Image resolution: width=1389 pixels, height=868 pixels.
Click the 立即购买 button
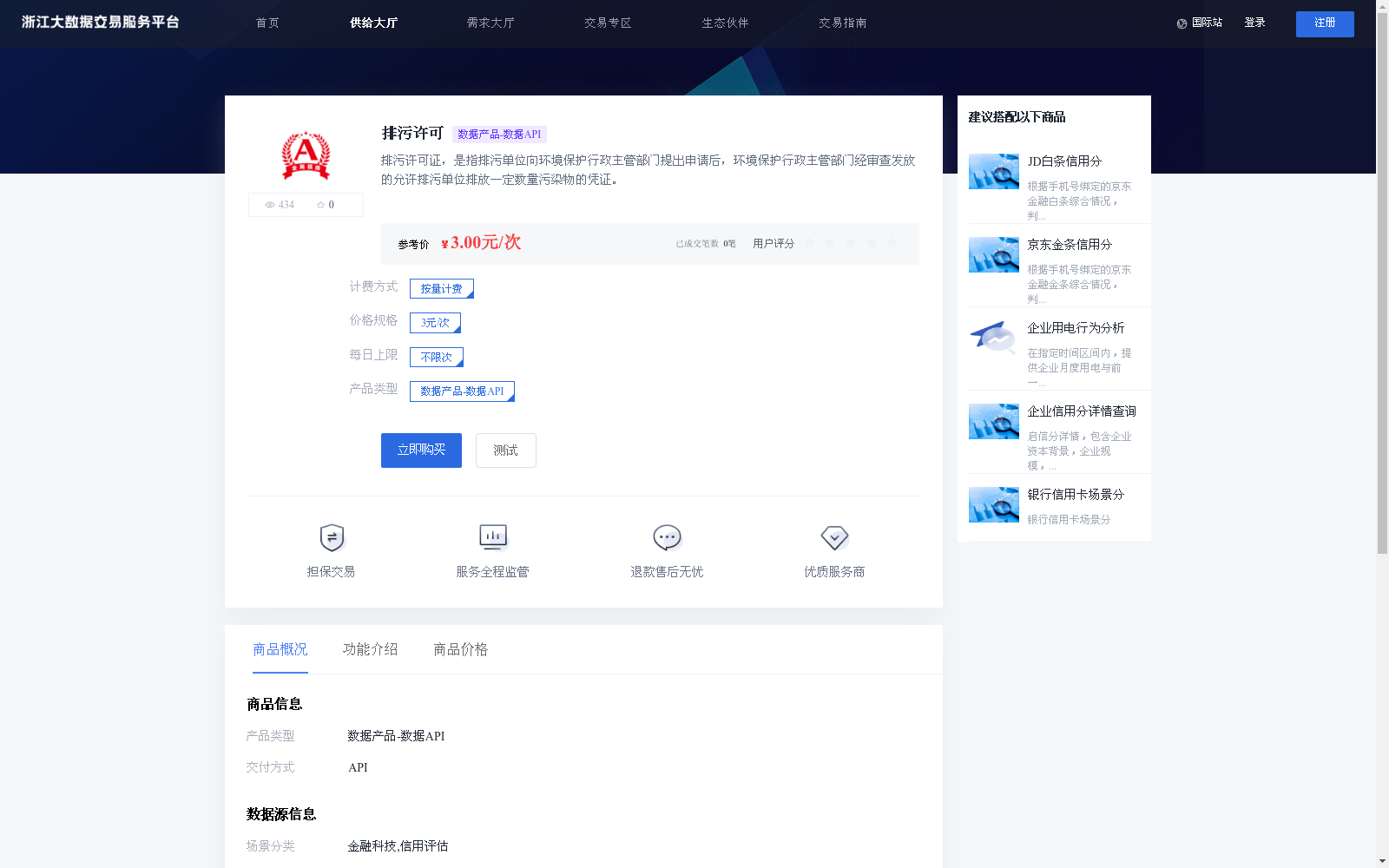pyautogui.click(x=421, y=450)
